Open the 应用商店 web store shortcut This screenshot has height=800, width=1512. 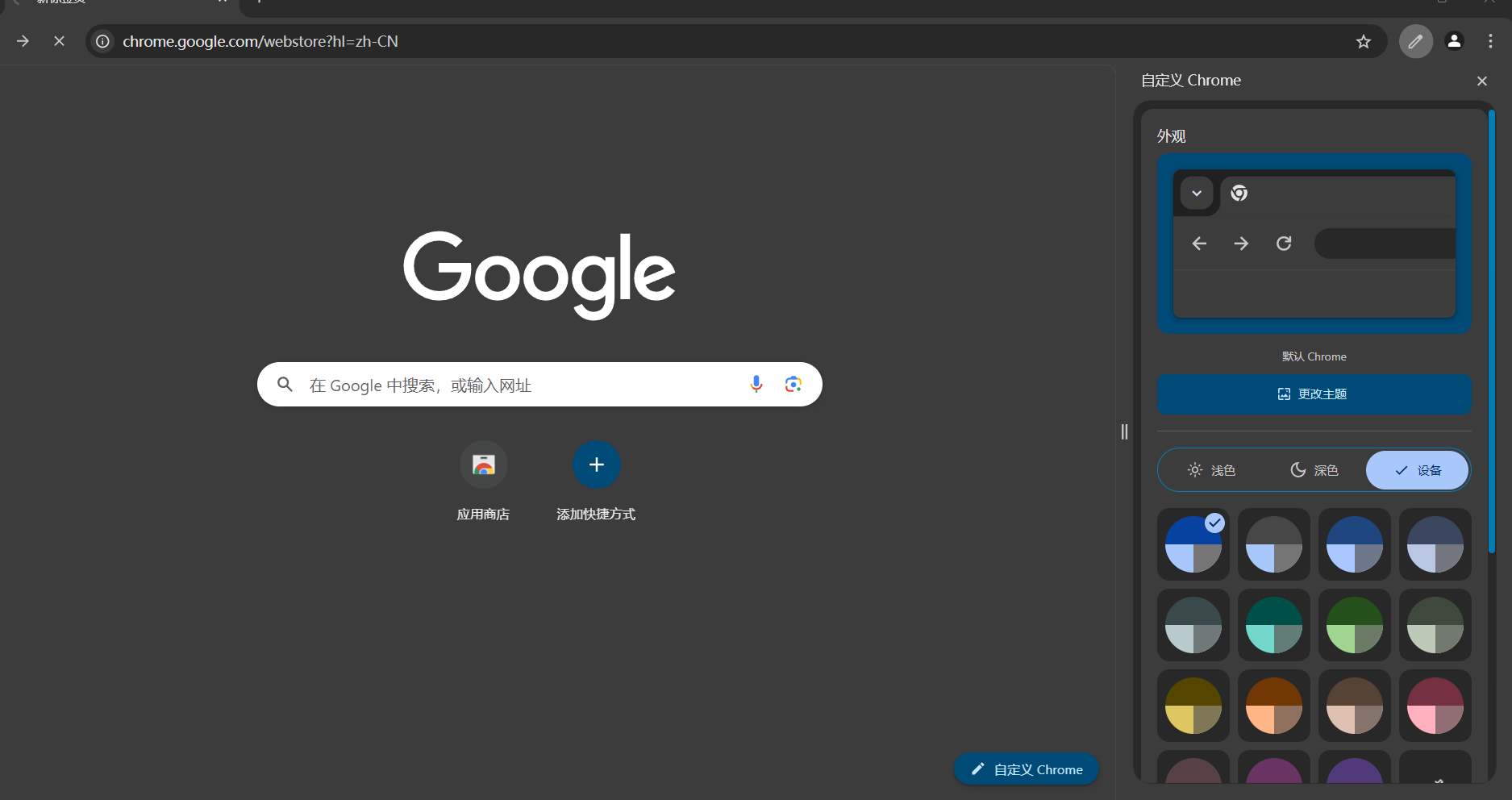[483, 465]
